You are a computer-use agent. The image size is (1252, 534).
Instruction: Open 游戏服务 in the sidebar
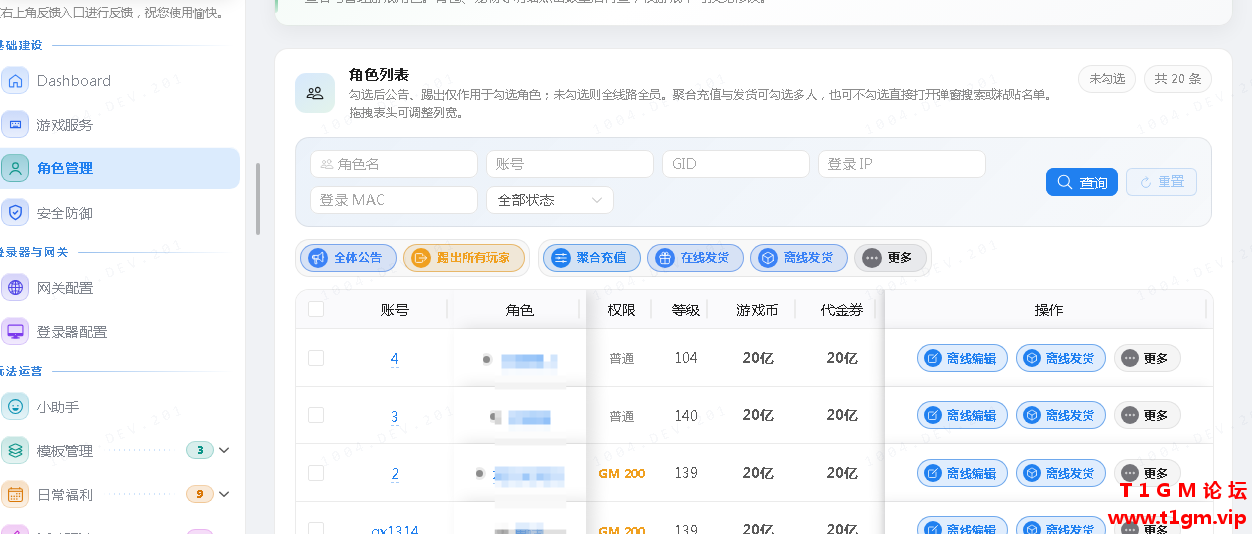click(x=118, y=125)
